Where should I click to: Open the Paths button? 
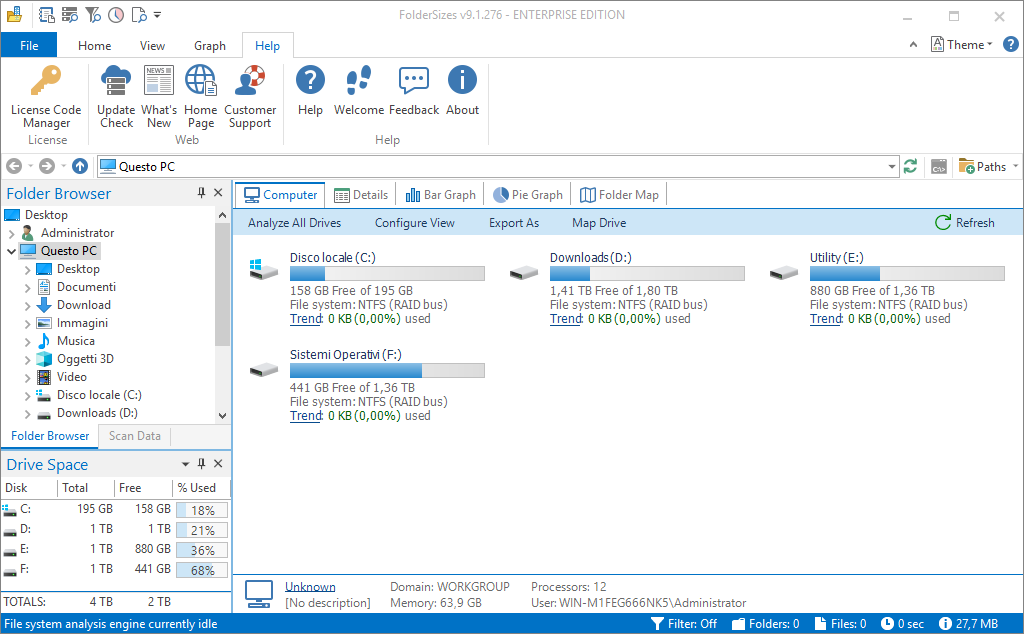[983, 166]
